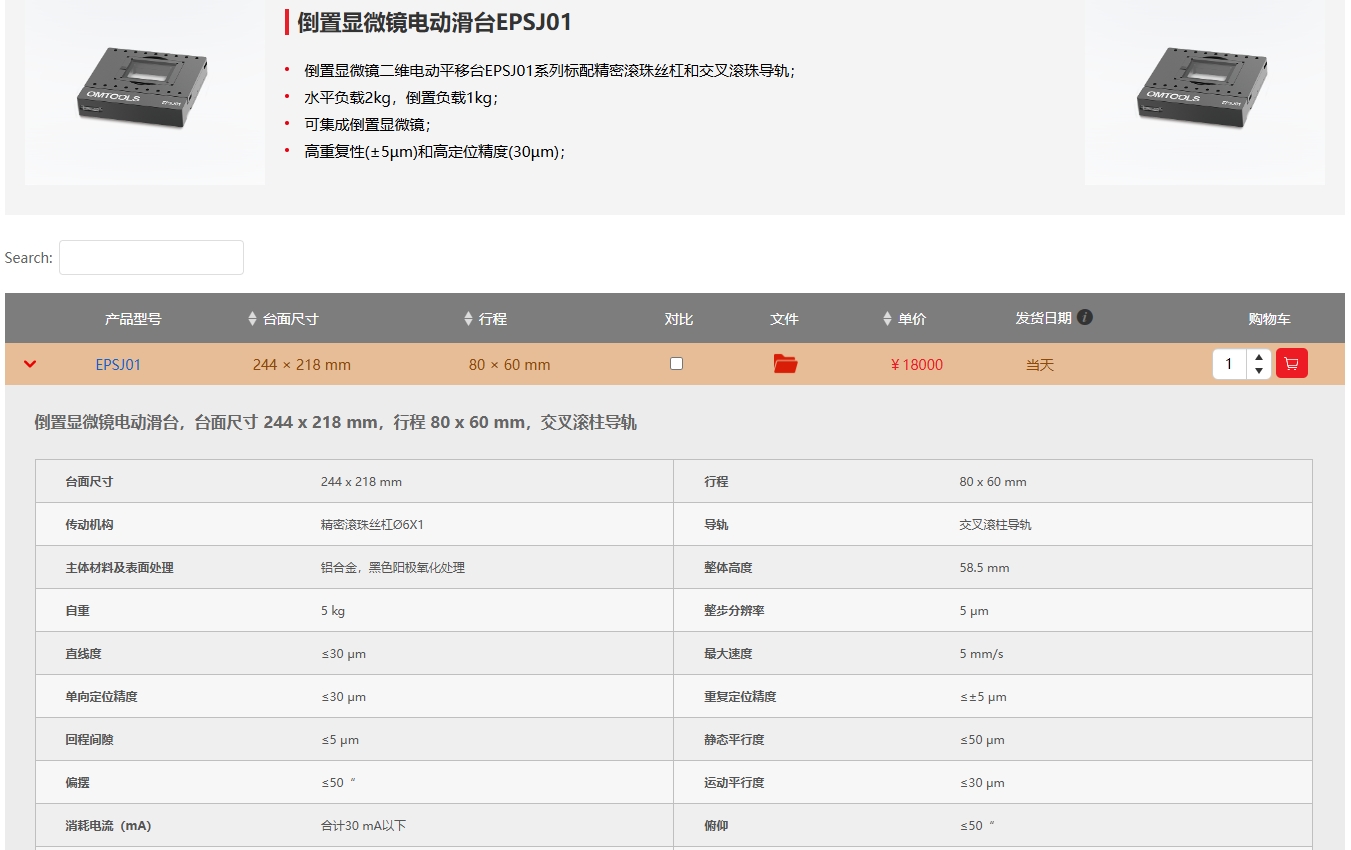Click the ¥18000 price in EPSJ01 row
The width and height of the screenshot is (1351, 850).
916,365
